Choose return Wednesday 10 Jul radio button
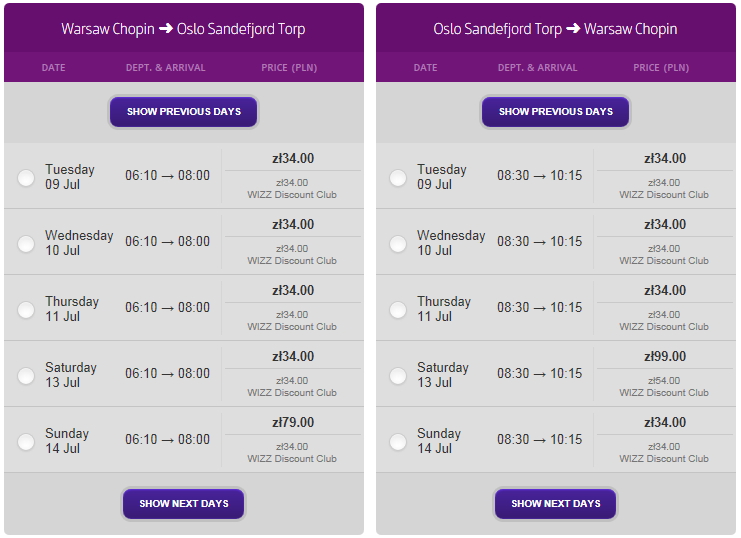The height and width of the screenshot is (538, 741). [x=398, y=244]
